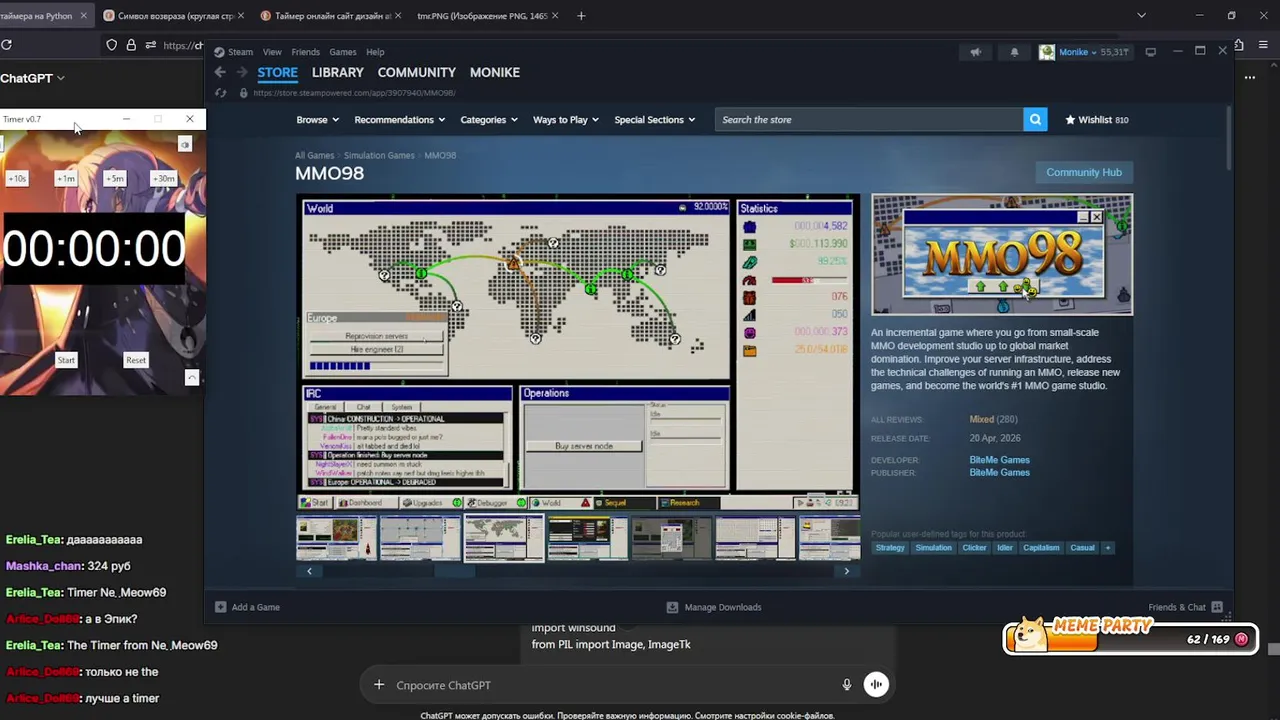Open the Friends & Chat icon
This screenshot has width=1280, height=720.
[x=1217, y=607]
